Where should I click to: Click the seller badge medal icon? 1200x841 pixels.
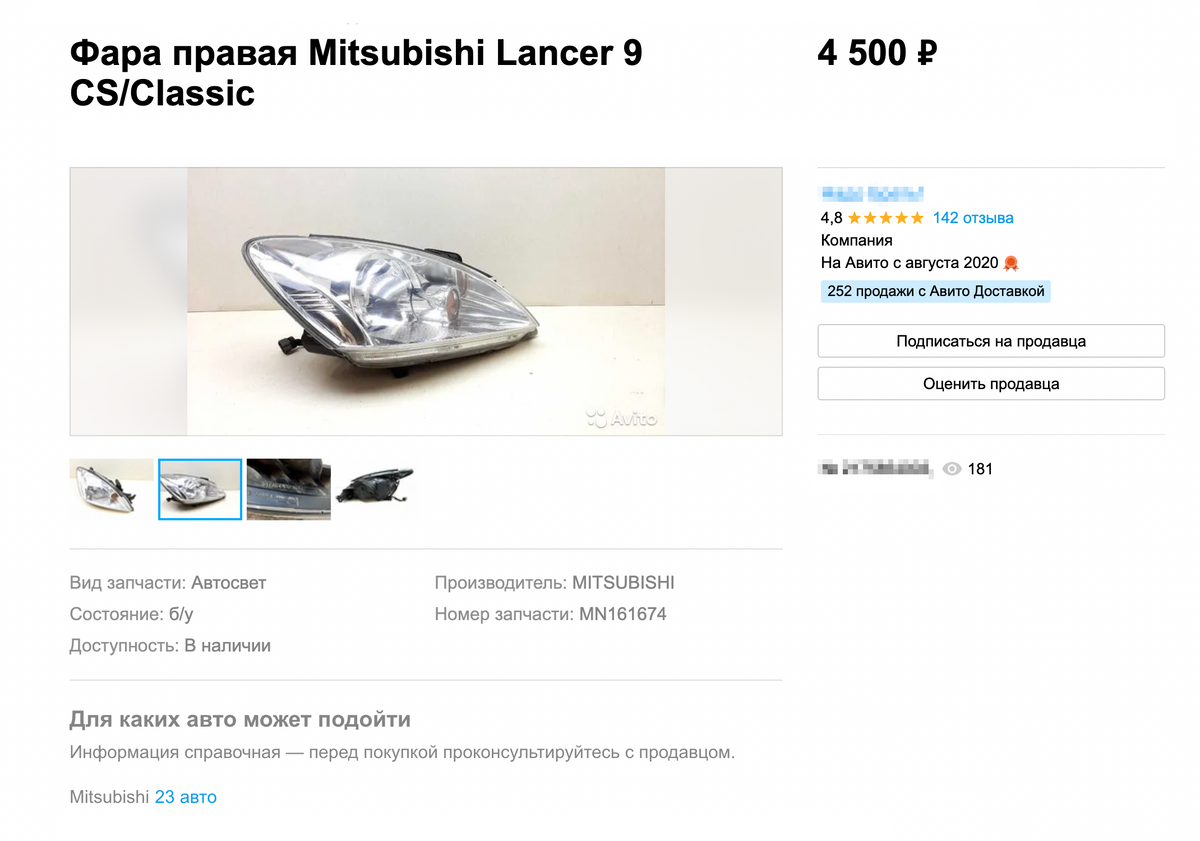pos(1011,263)
